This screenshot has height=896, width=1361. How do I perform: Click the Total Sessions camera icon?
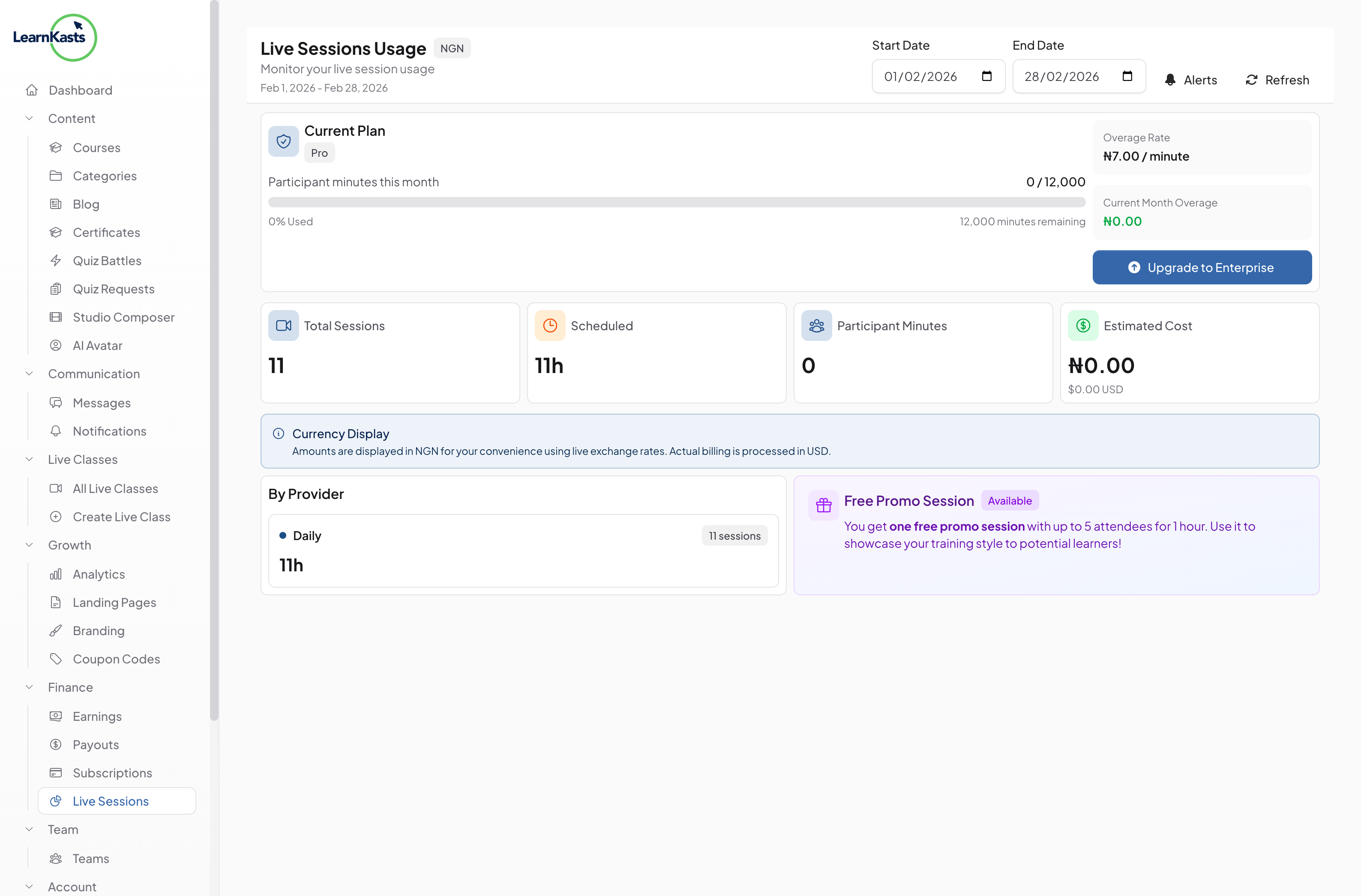tap(284, 326)
